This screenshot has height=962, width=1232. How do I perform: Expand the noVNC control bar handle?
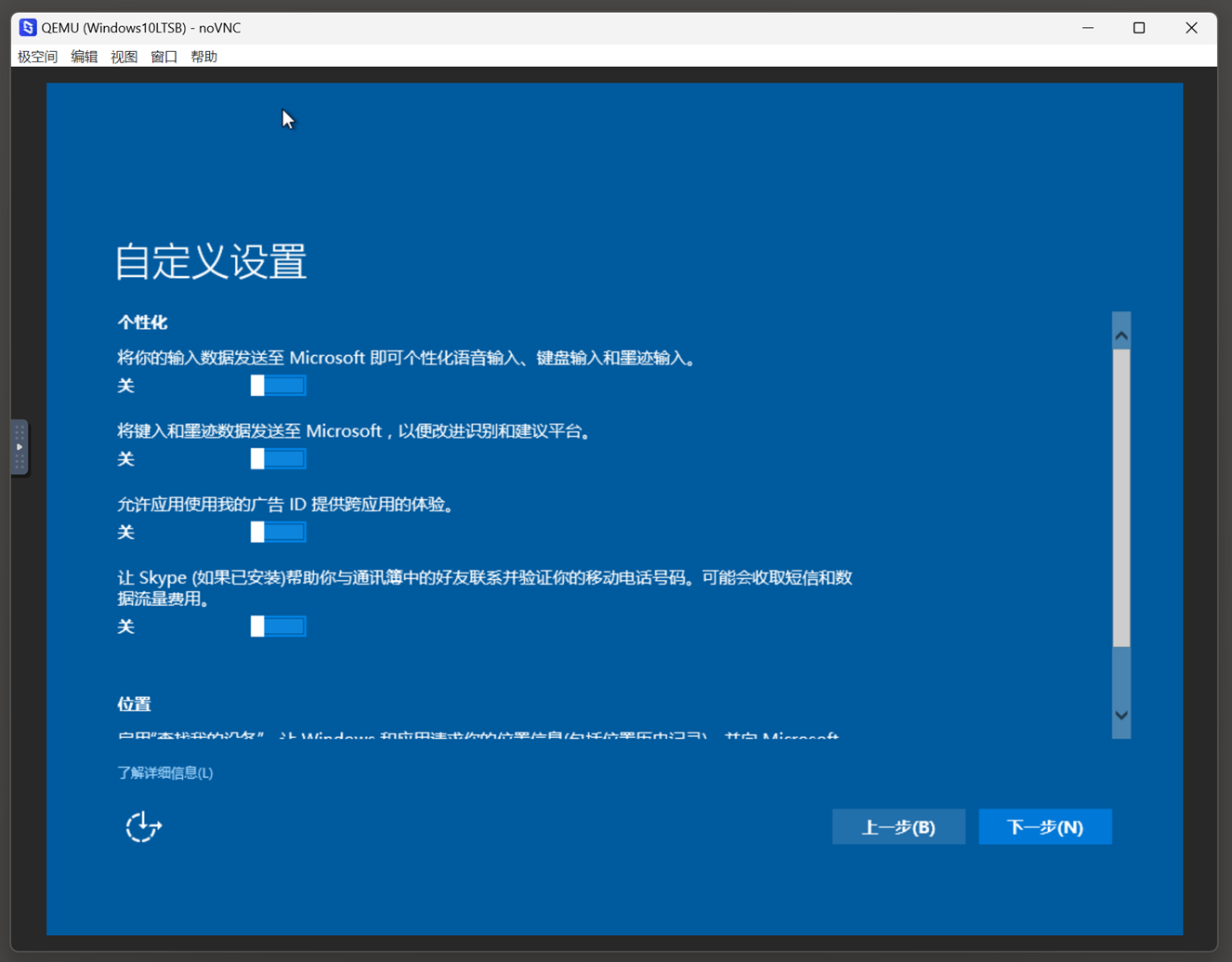click(x=20, y=446)
